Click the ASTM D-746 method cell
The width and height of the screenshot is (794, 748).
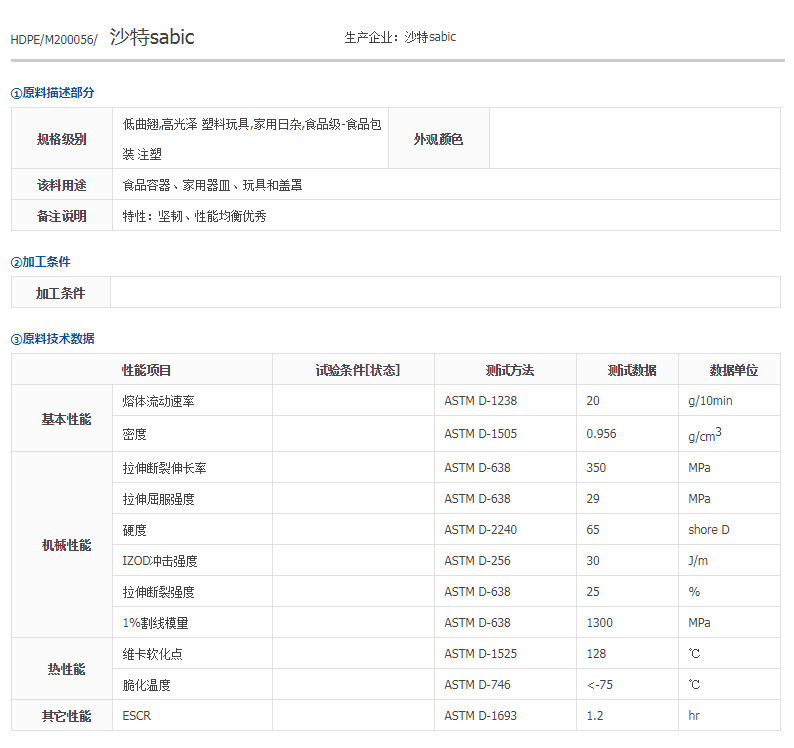pos(505,685)
